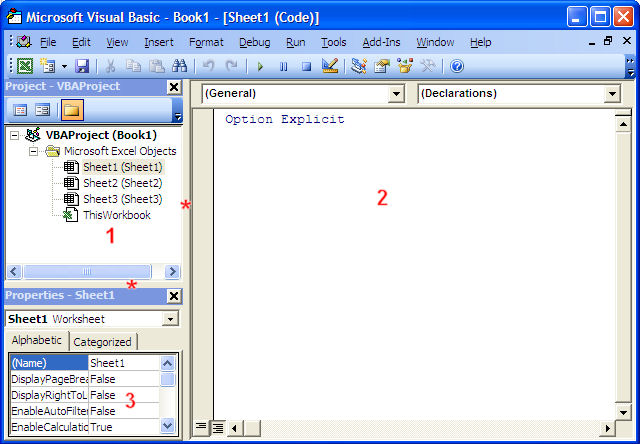Save the workbook with floppy disk icon
The width and height of the screenshot is (640, 444).
tap(82, 66)
